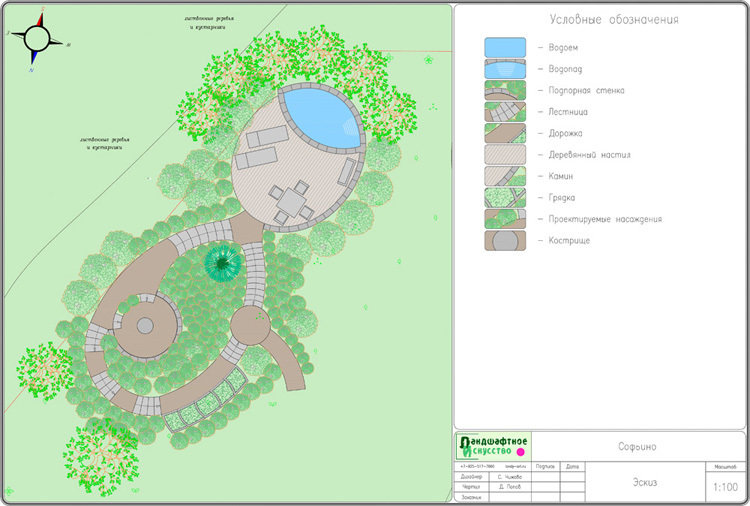Screen dimensions: 750x506
Task: Select the teal fountain plant symbol
Action: [x=222, y=263]
